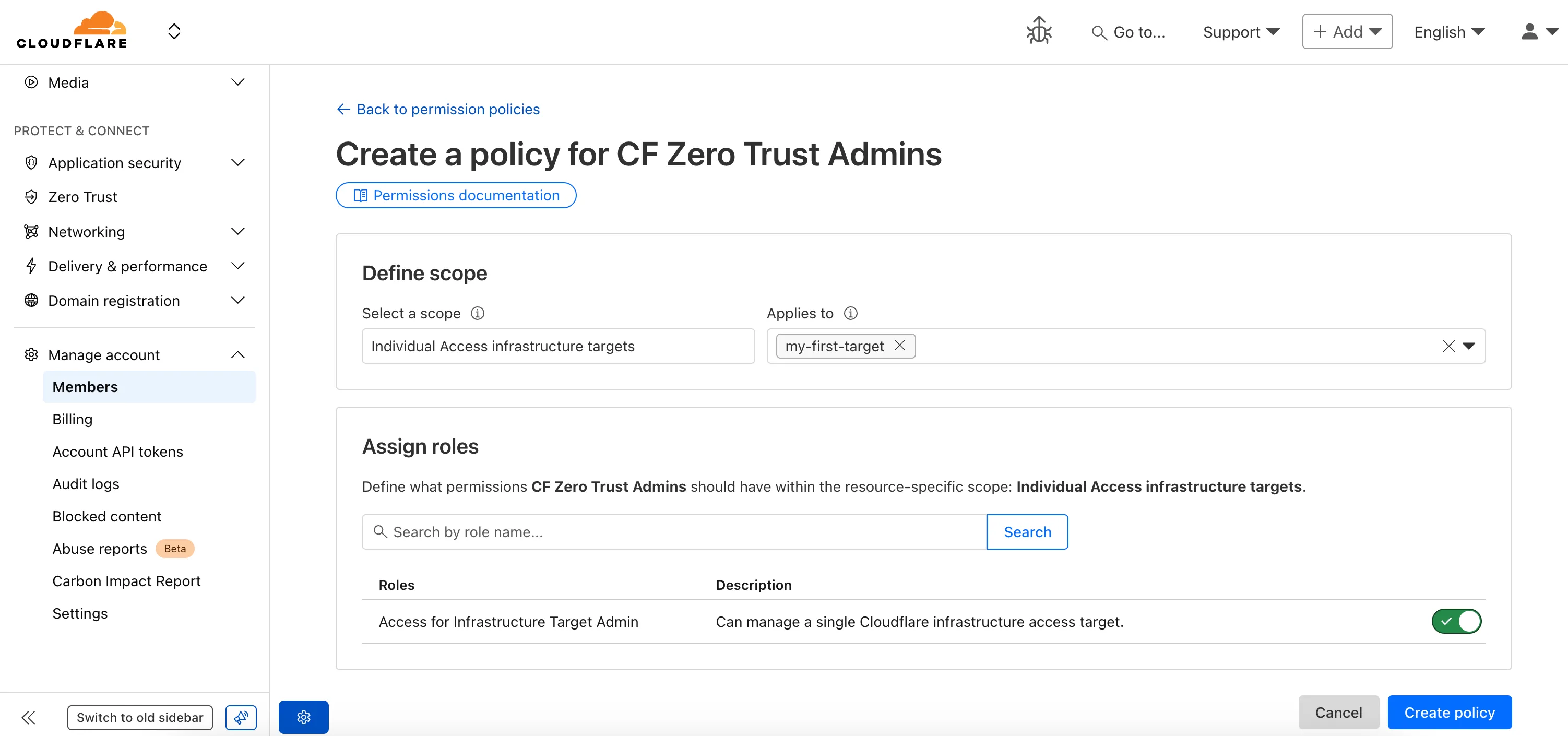Select the Zero Trust shield icon
The height and width of the screenshot is (736, 1568).
32,197
